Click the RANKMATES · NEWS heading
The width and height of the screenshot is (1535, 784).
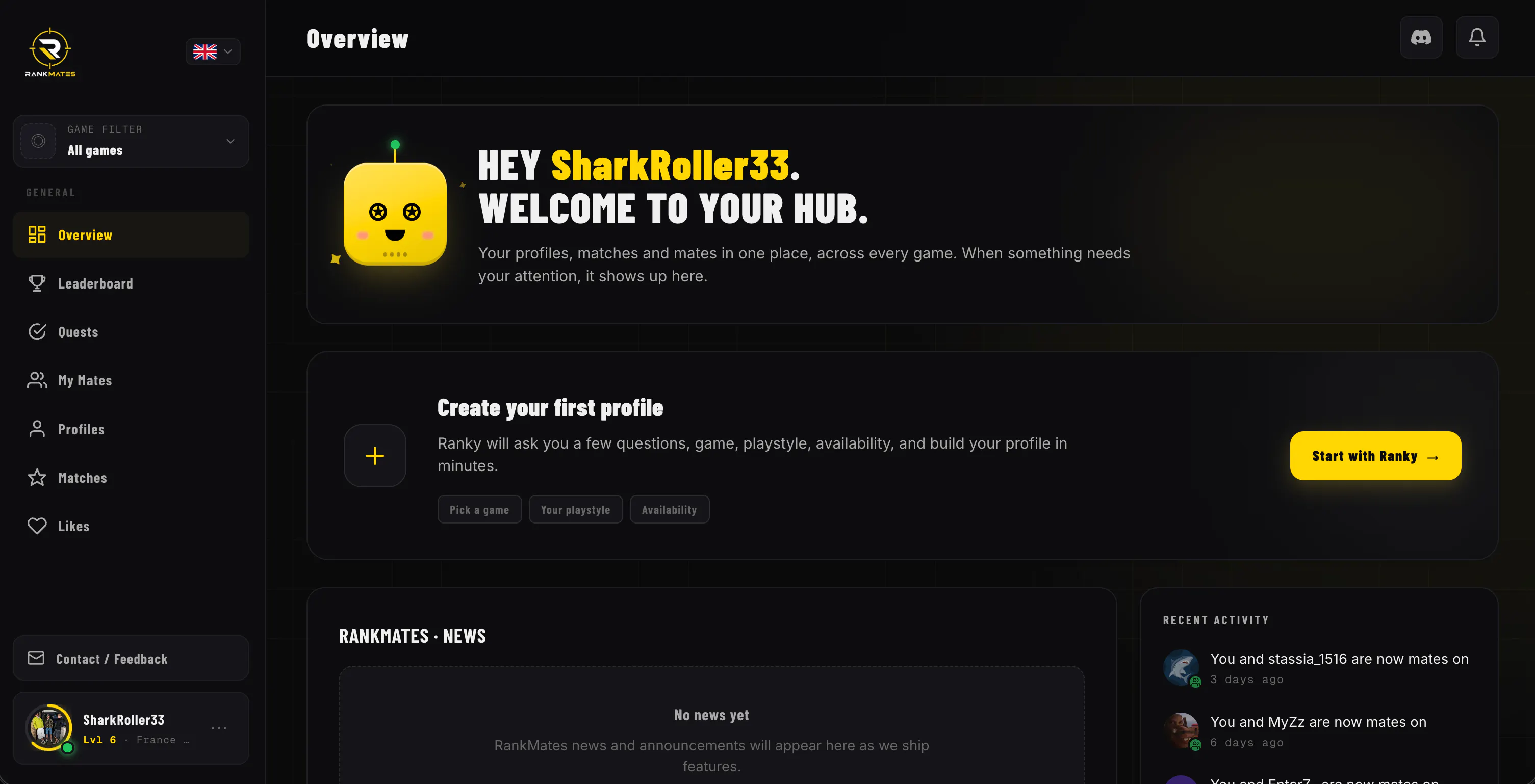click(x=413, y=636)
